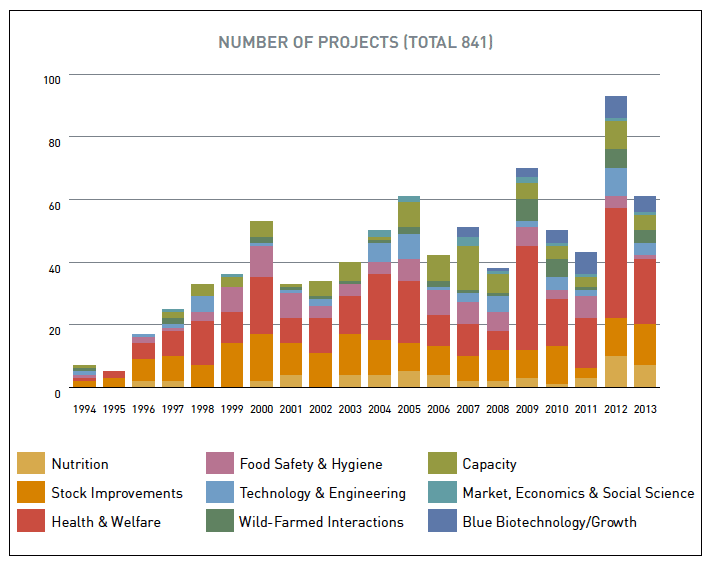Select the Food Safety & Hygiene swatch
This screenshot has height=566, width=712.
(220, 463)
